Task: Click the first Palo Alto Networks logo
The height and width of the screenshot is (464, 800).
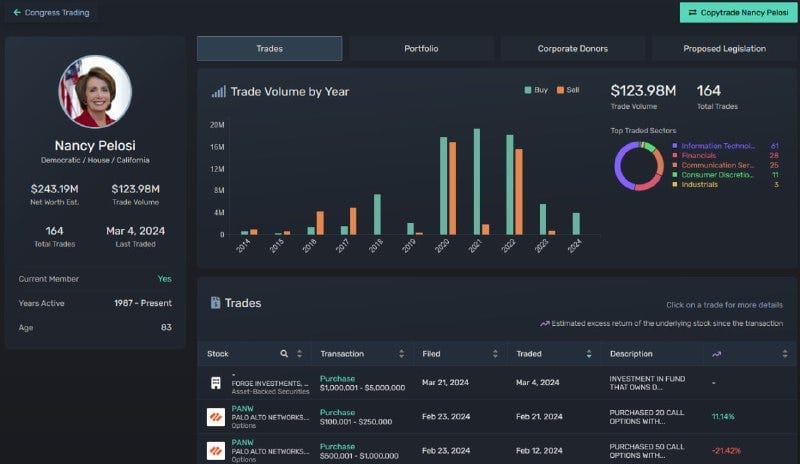Action: click(216, 417)
